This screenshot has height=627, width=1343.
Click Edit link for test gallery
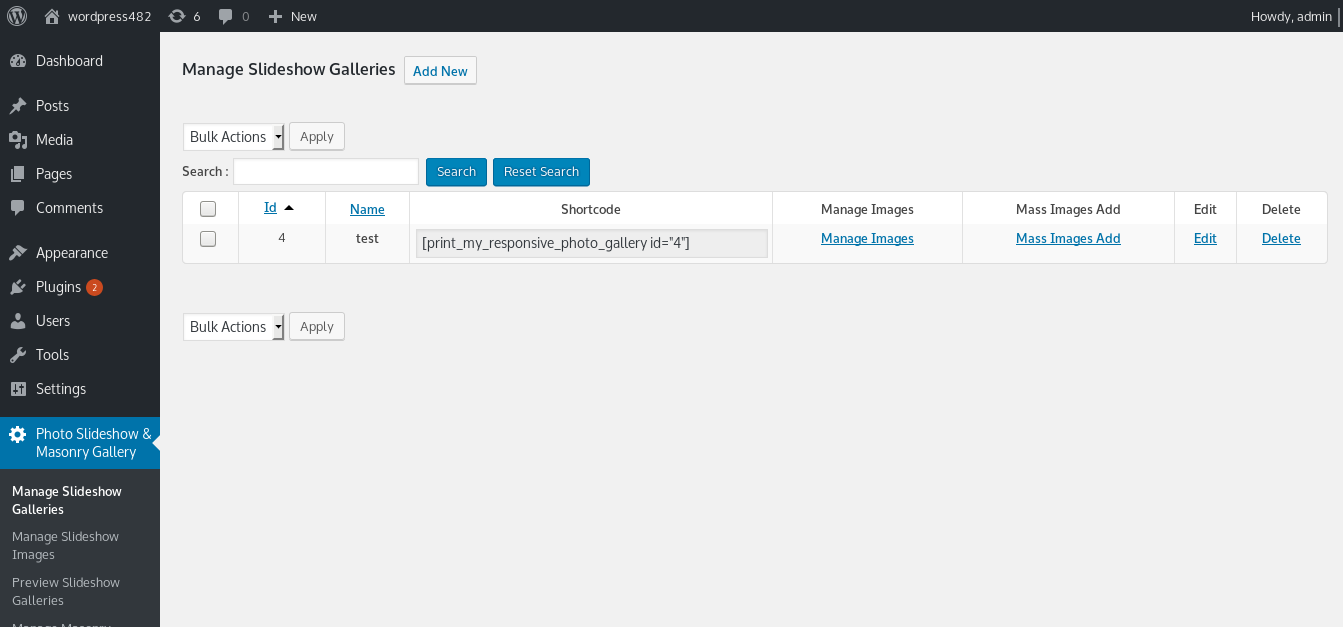pyautogui.click(x=1205, y=239)
